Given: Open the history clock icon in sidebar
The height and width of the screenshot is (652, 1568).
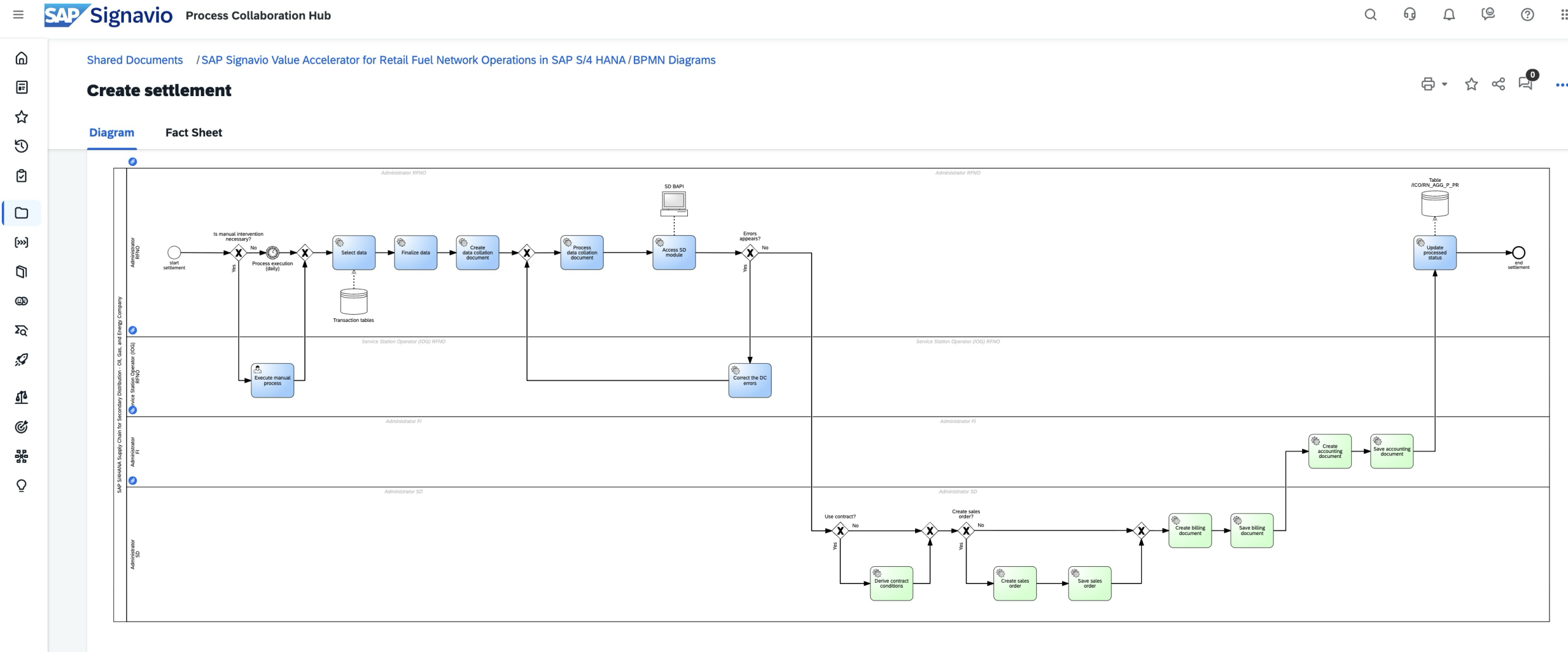Looking at the screenshot, I should click(x=21, y=146).
